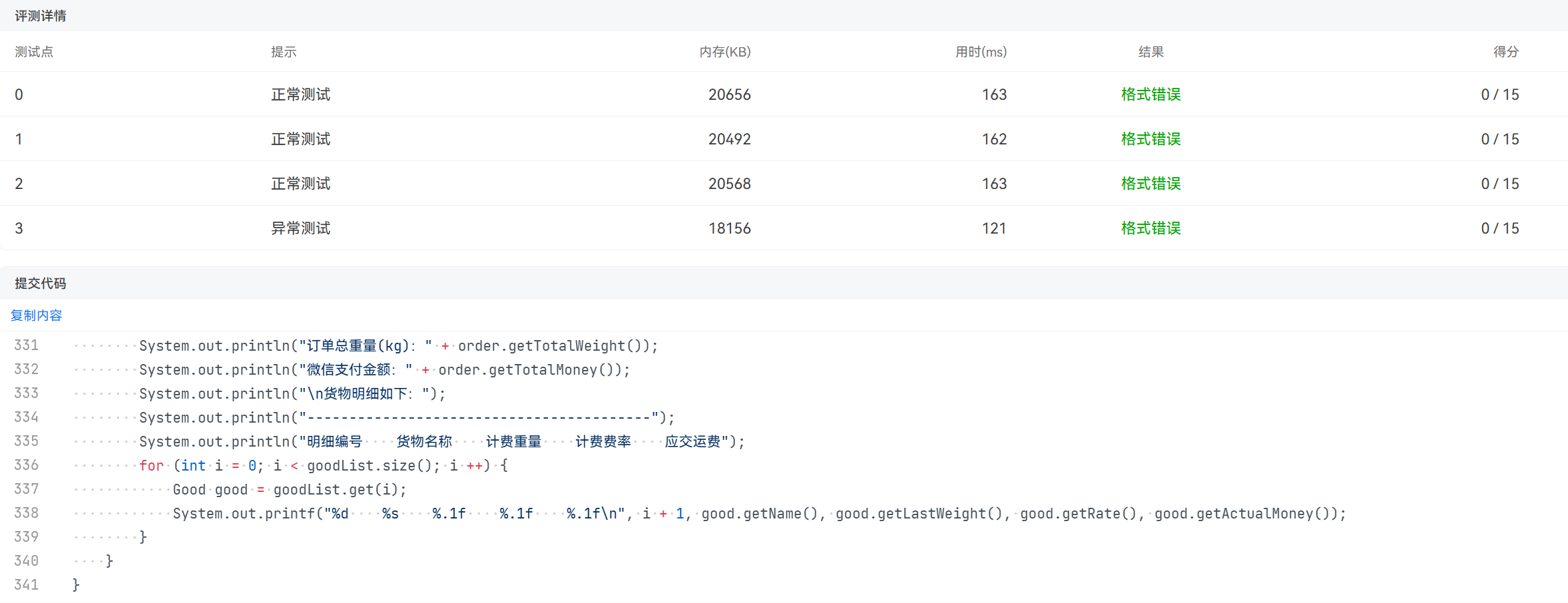Click the 提示 column header
The width and height of the screenshot is (1568, 603).
pos(284,52)
